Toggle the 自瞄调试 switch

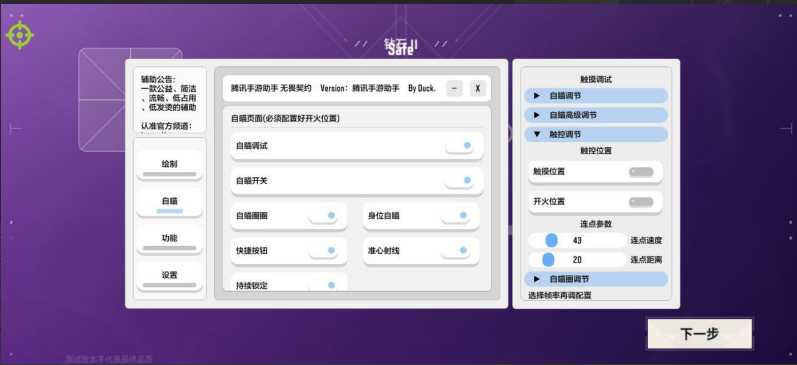tap(459, 145)
